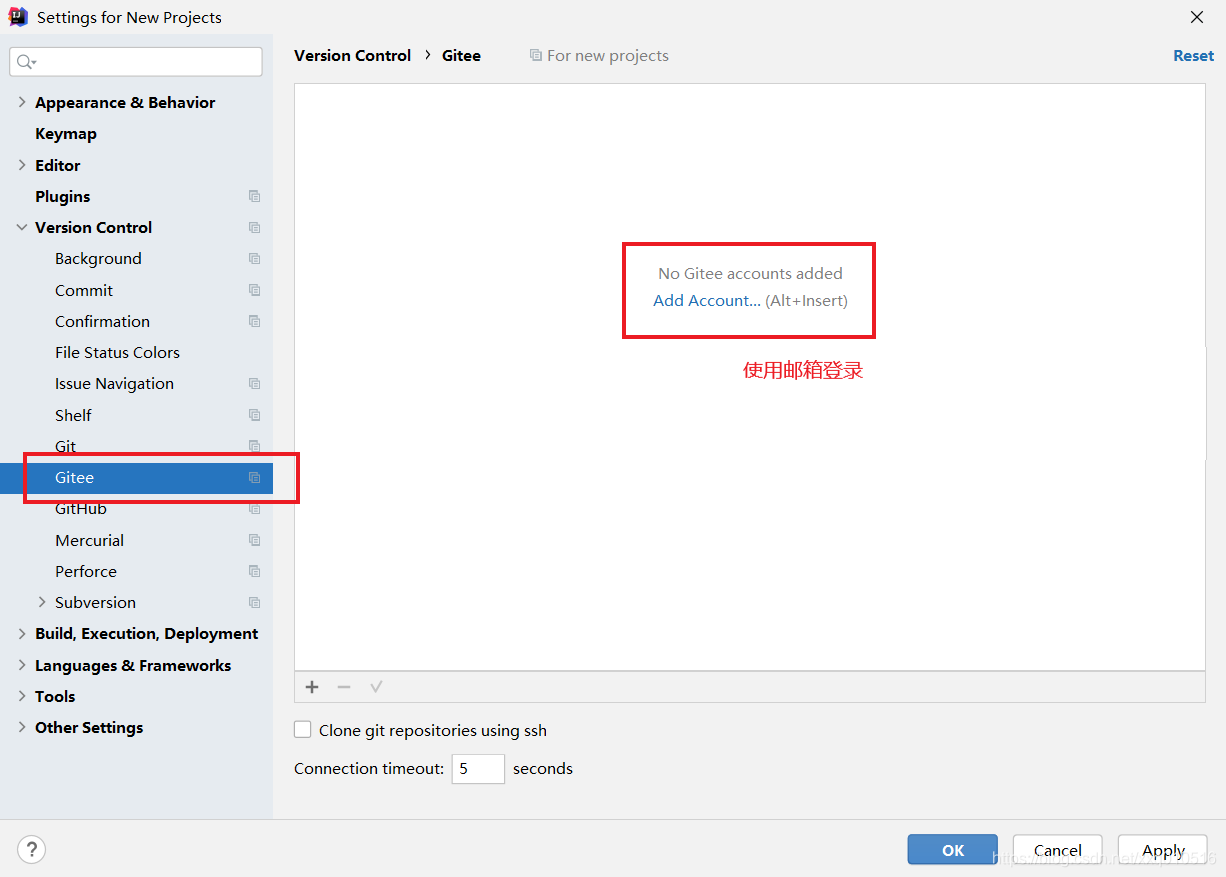Collapse the Version Control section

[x=22, y=227]
